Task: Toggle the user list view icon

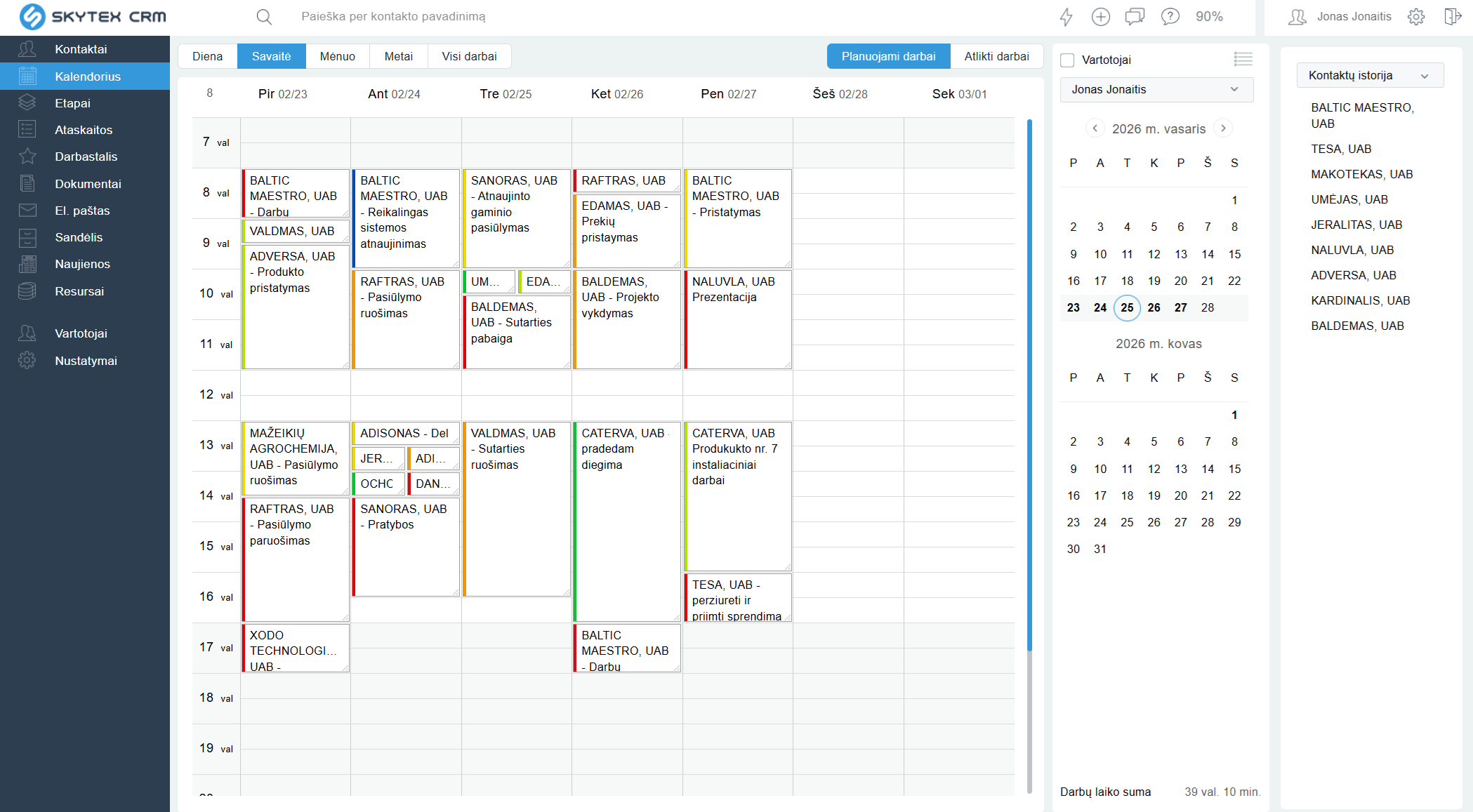Action: point(1243,60)
